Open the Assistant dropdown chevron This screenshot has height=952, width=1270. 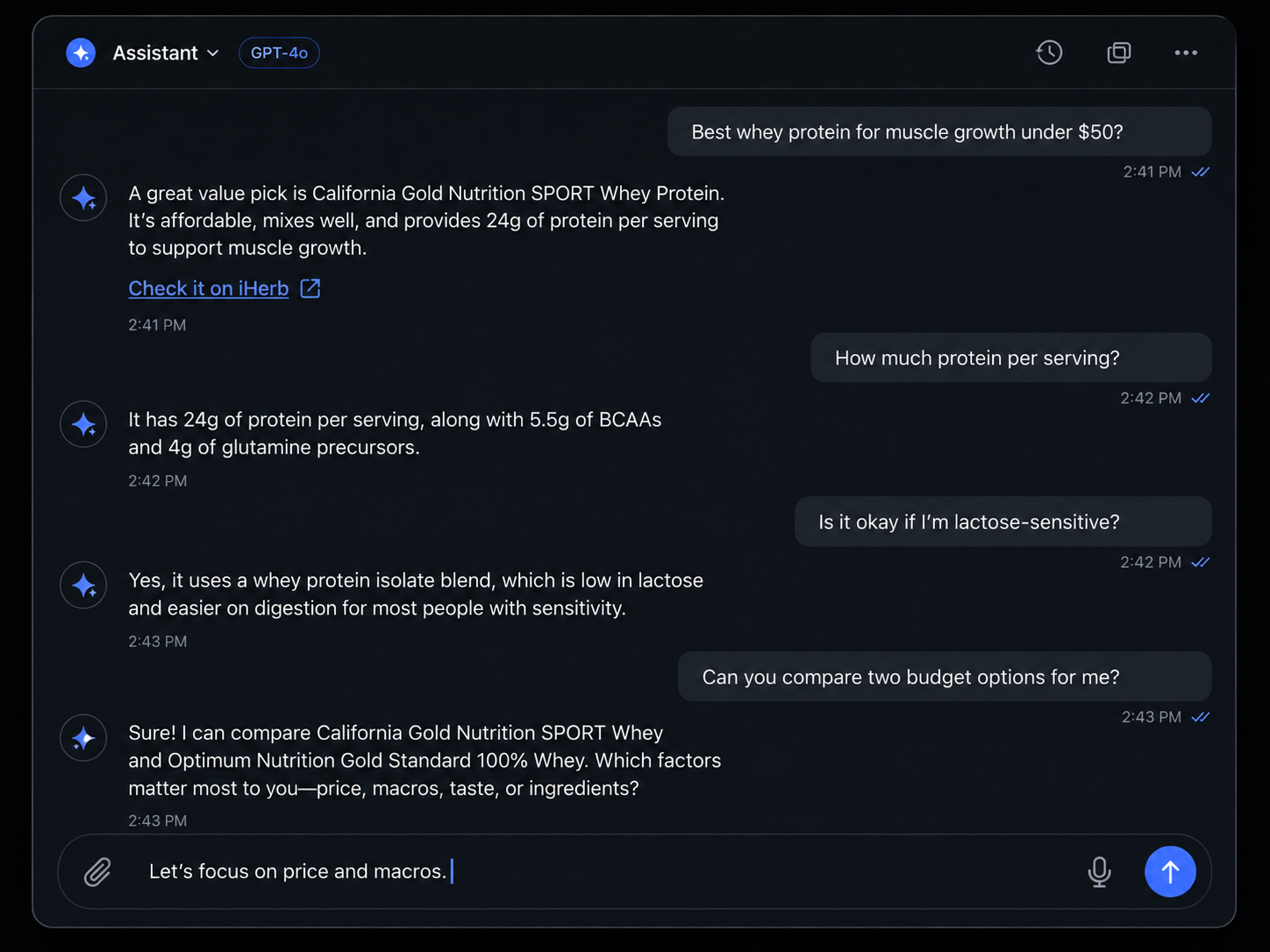[x=213, y=53]
